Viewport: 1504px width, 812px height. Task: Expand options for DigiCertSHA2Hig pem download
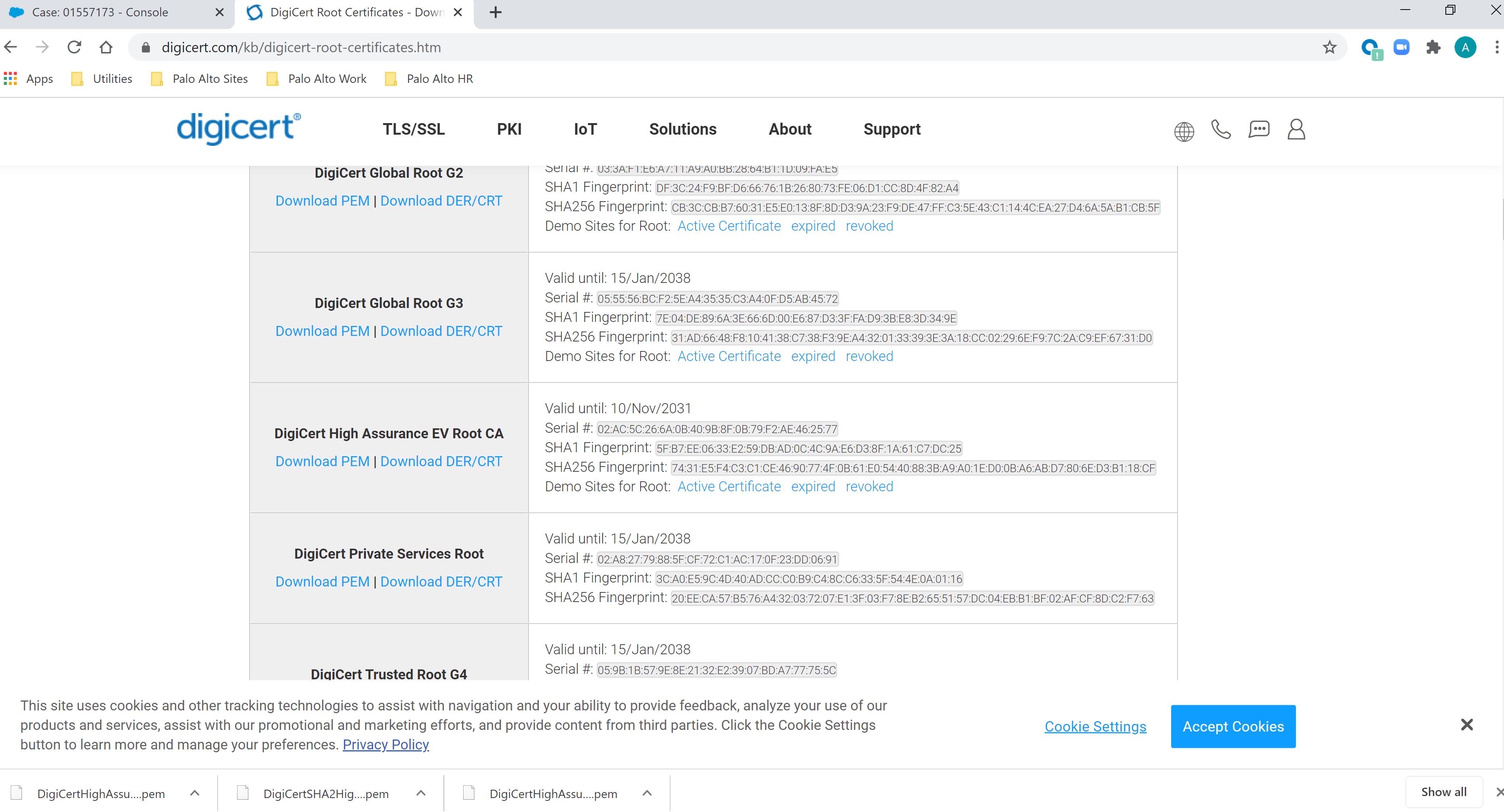(x=421, y=793)
